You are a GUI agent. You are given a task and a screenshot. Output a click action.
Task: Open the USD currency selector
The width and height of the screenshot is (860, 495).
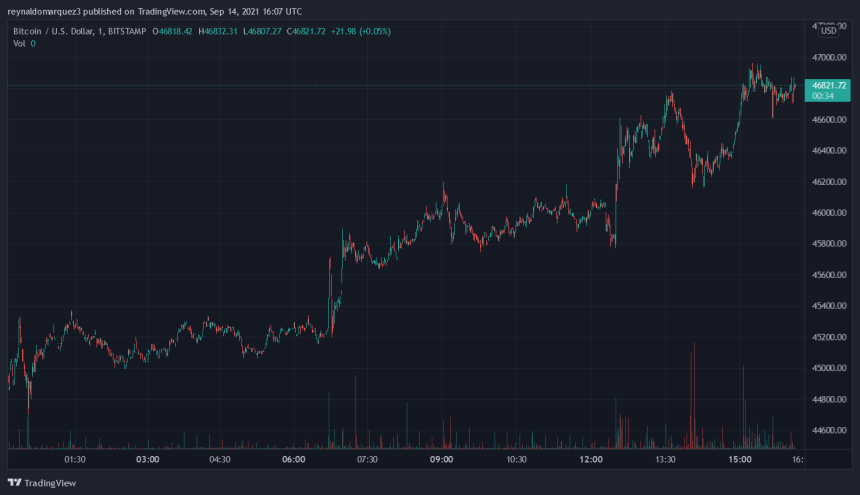(828, 43)
